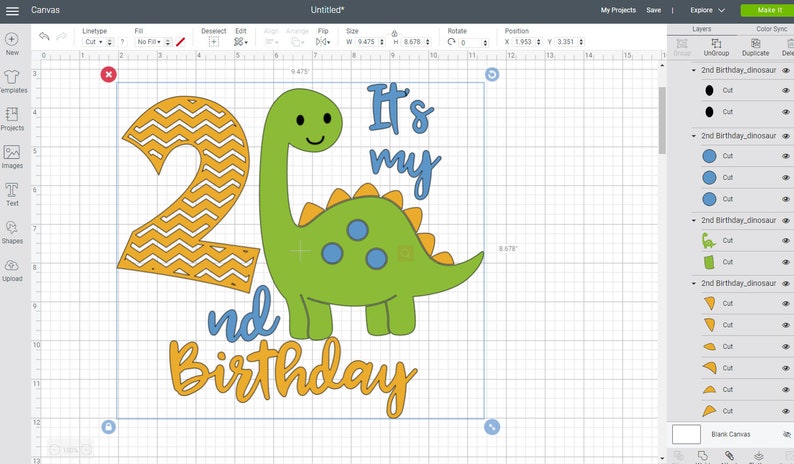Click the Linetype help question mark
The height and width of the screenshot is (464, 794).
[x=122, y=42]
